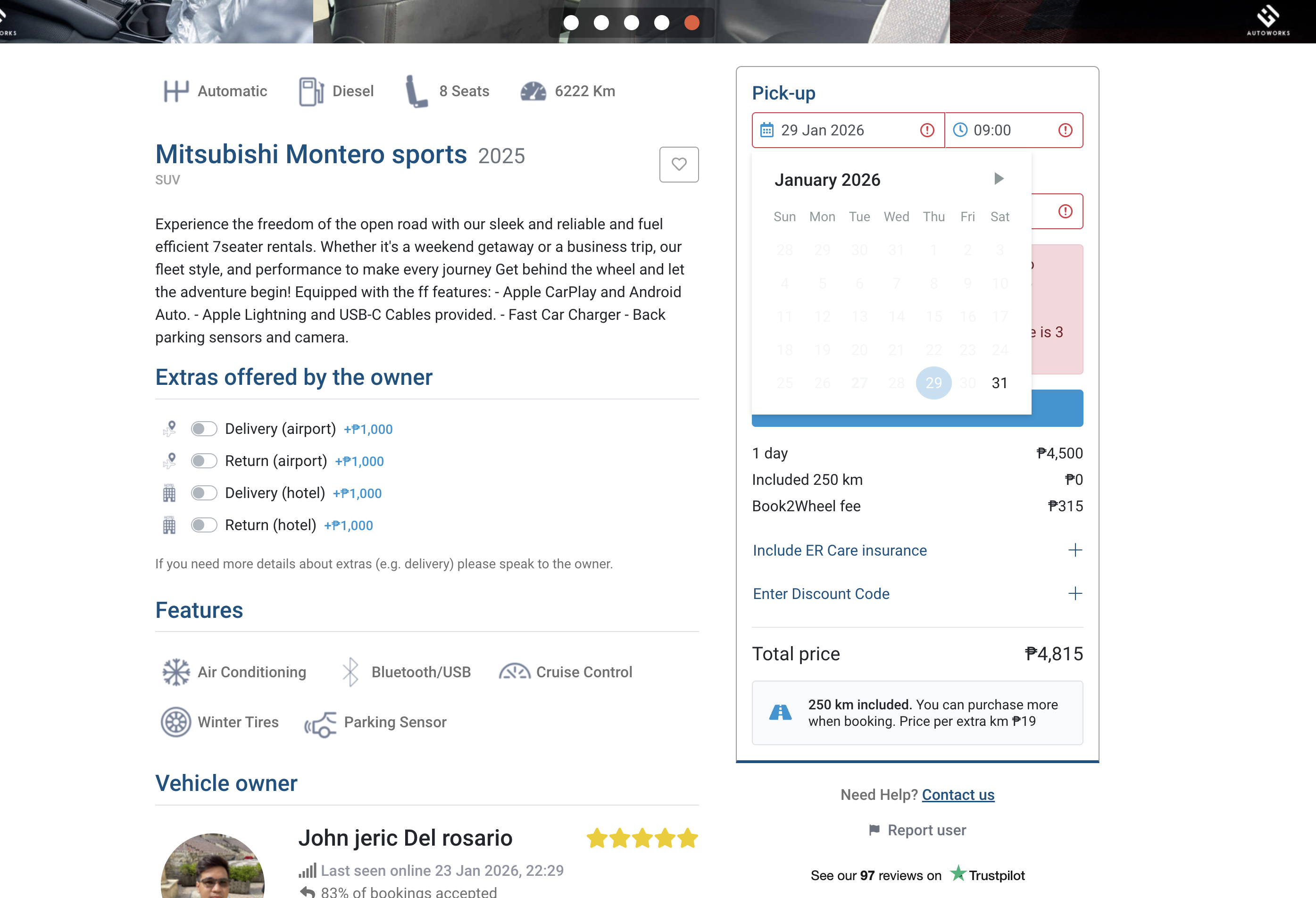Click the Include ER Care insurance link
Image resolution: width=1316 pixels, height=898 pixels.
click(x=840, y=550)
